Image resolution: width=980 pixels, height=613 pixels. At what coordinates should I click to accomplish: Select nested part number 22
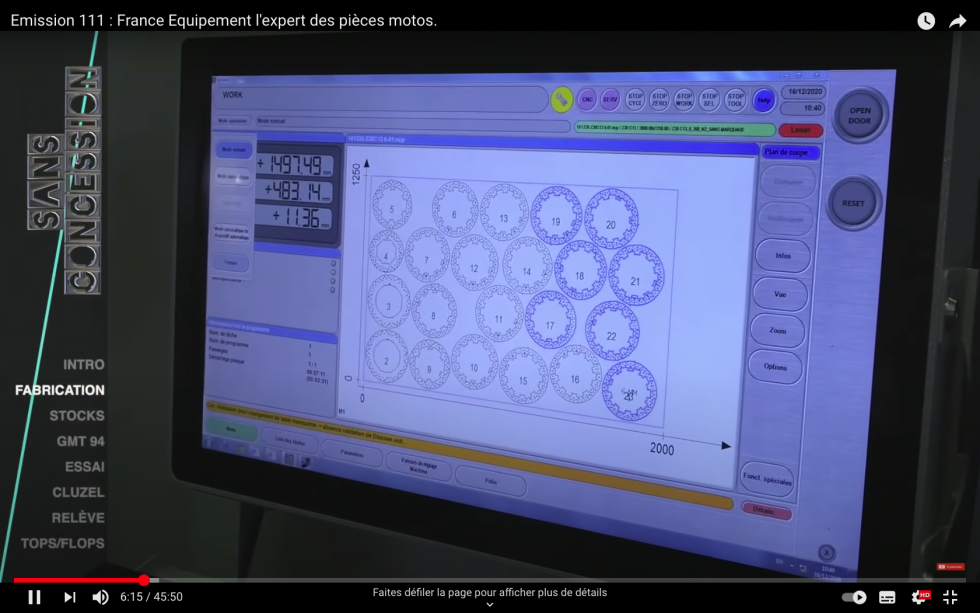612,331
